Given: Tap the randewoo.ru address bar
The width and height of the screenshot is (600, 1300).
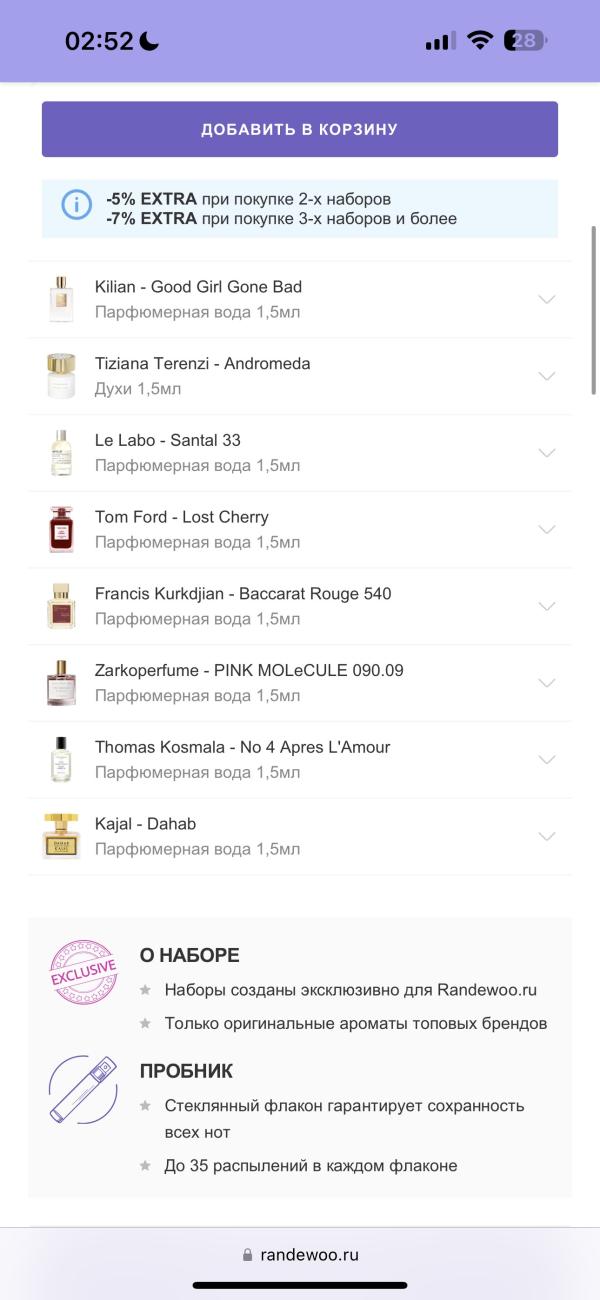Looking at the screenshot, I should (x=300, y=1254).
